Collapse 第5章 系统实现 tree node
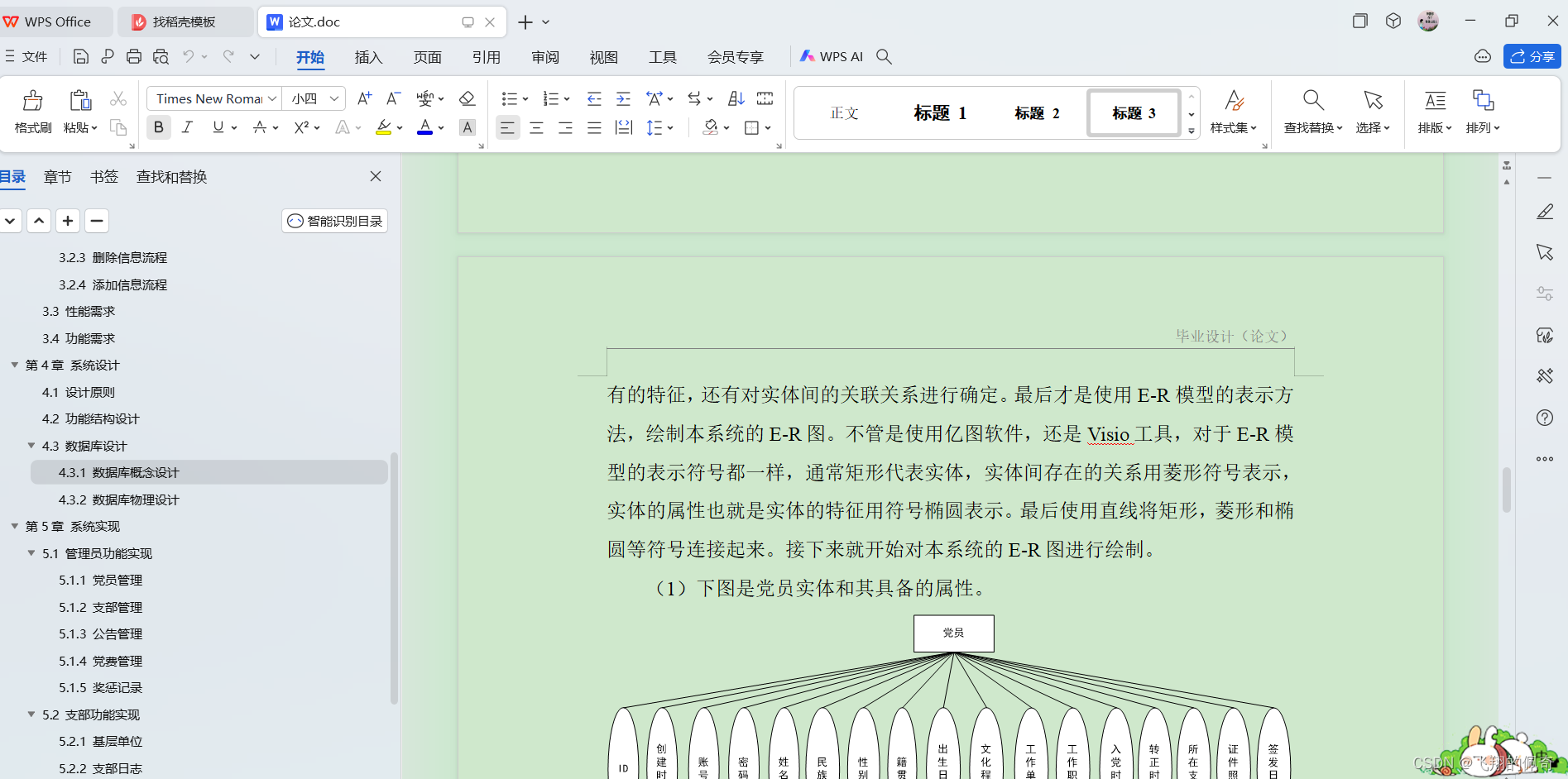The image size is (1568, 779). [14, 526]
